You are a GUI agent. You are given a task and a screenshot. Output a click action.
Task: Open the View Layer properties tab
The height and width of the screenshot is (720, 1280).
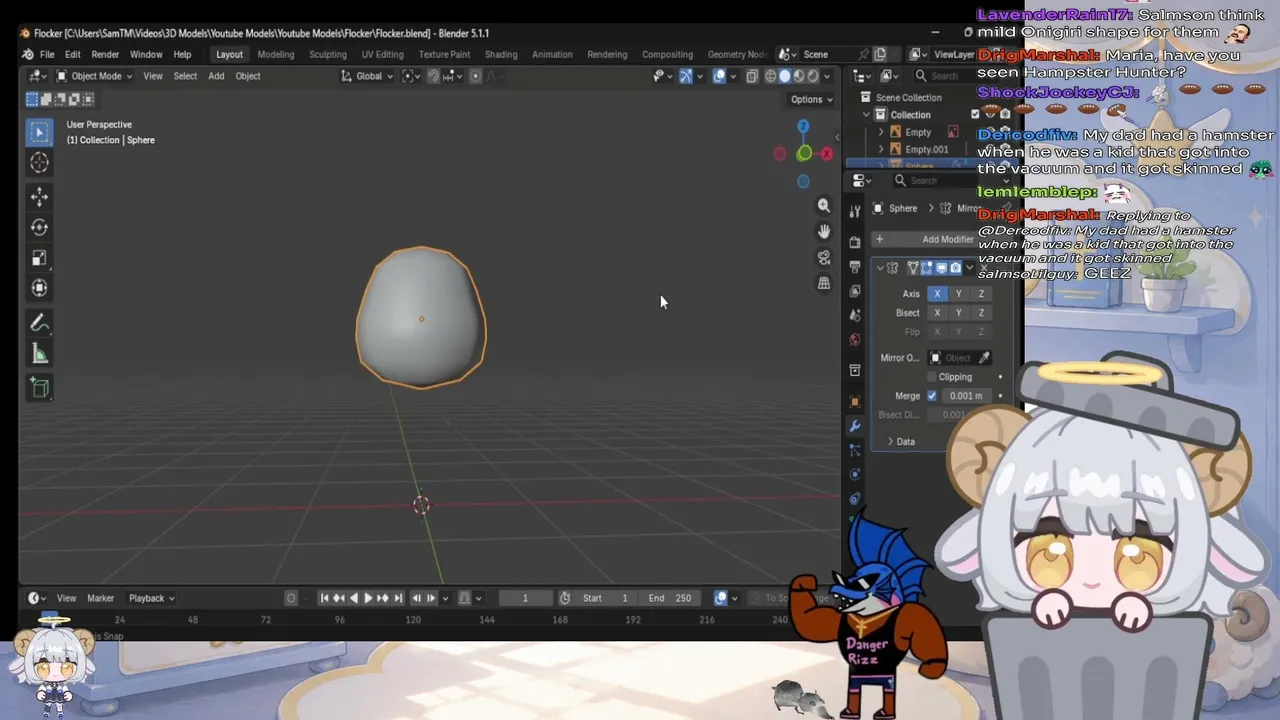pyautogui.click(x=855, y=291)
